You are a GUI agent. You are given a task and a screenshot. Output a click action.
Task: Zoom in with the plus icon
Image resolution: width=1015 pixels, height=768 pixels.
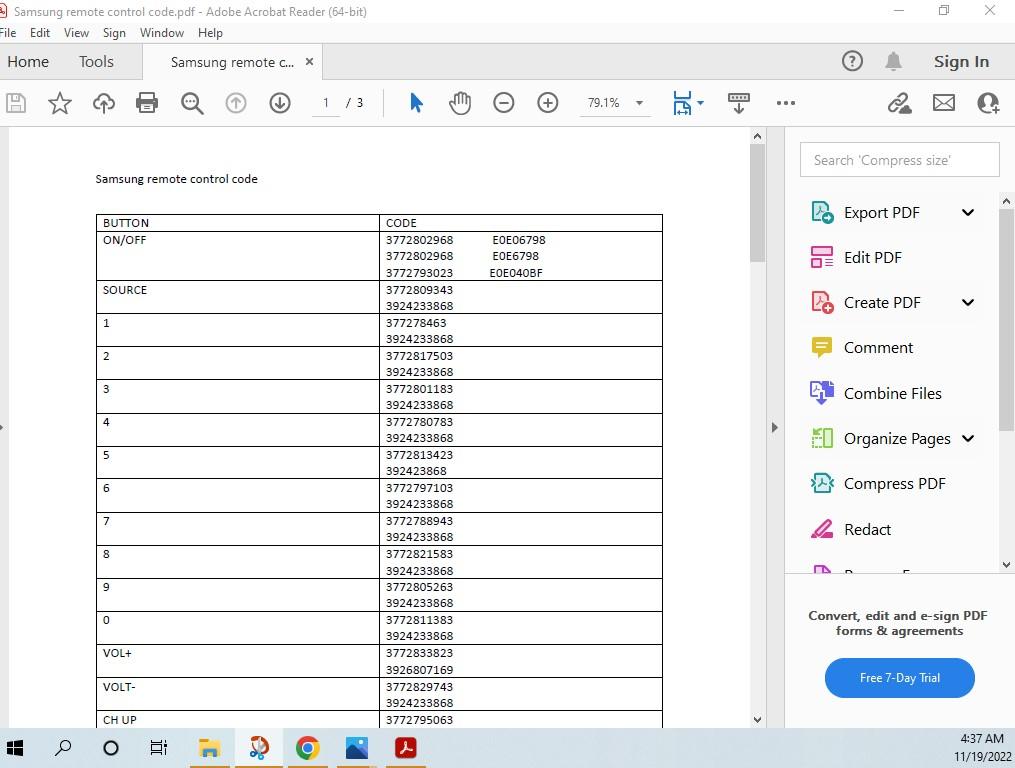tap(548, 103)
